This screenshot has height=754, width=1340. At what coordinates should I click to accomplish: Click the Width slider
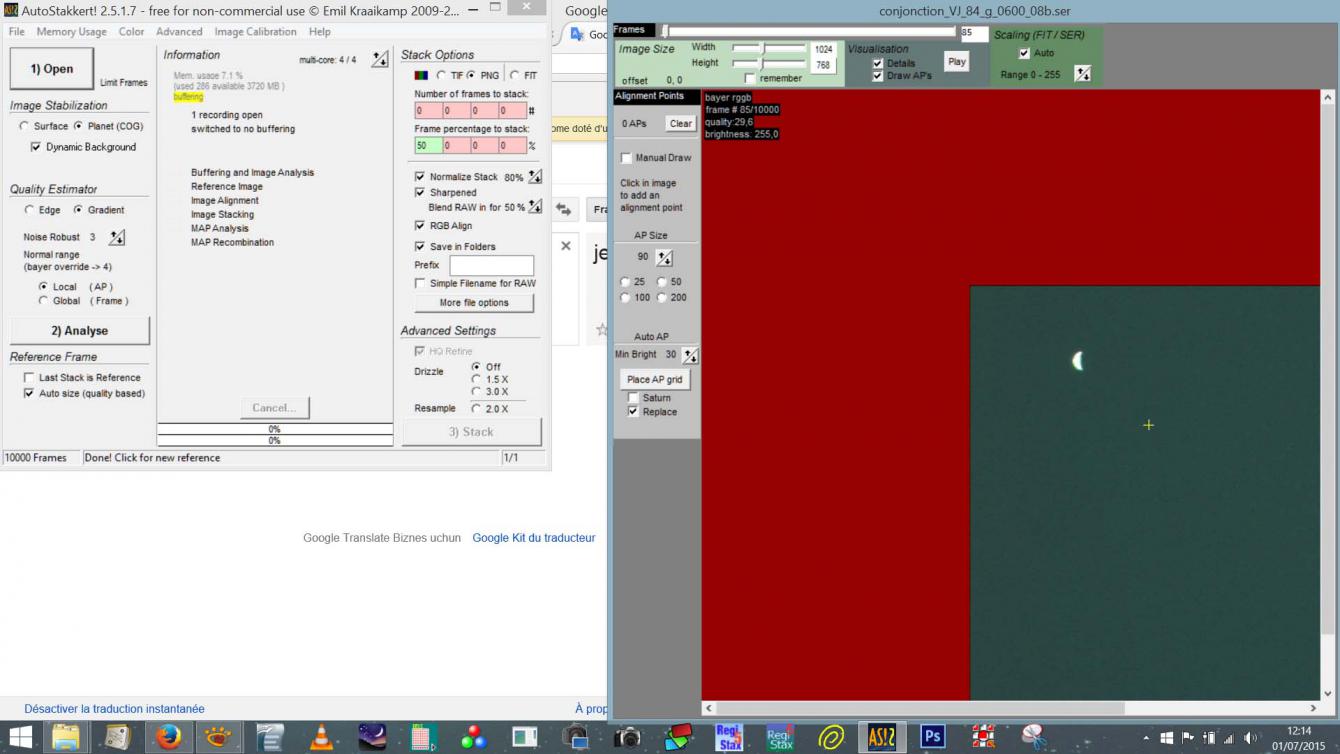click(x=769, y=48)
